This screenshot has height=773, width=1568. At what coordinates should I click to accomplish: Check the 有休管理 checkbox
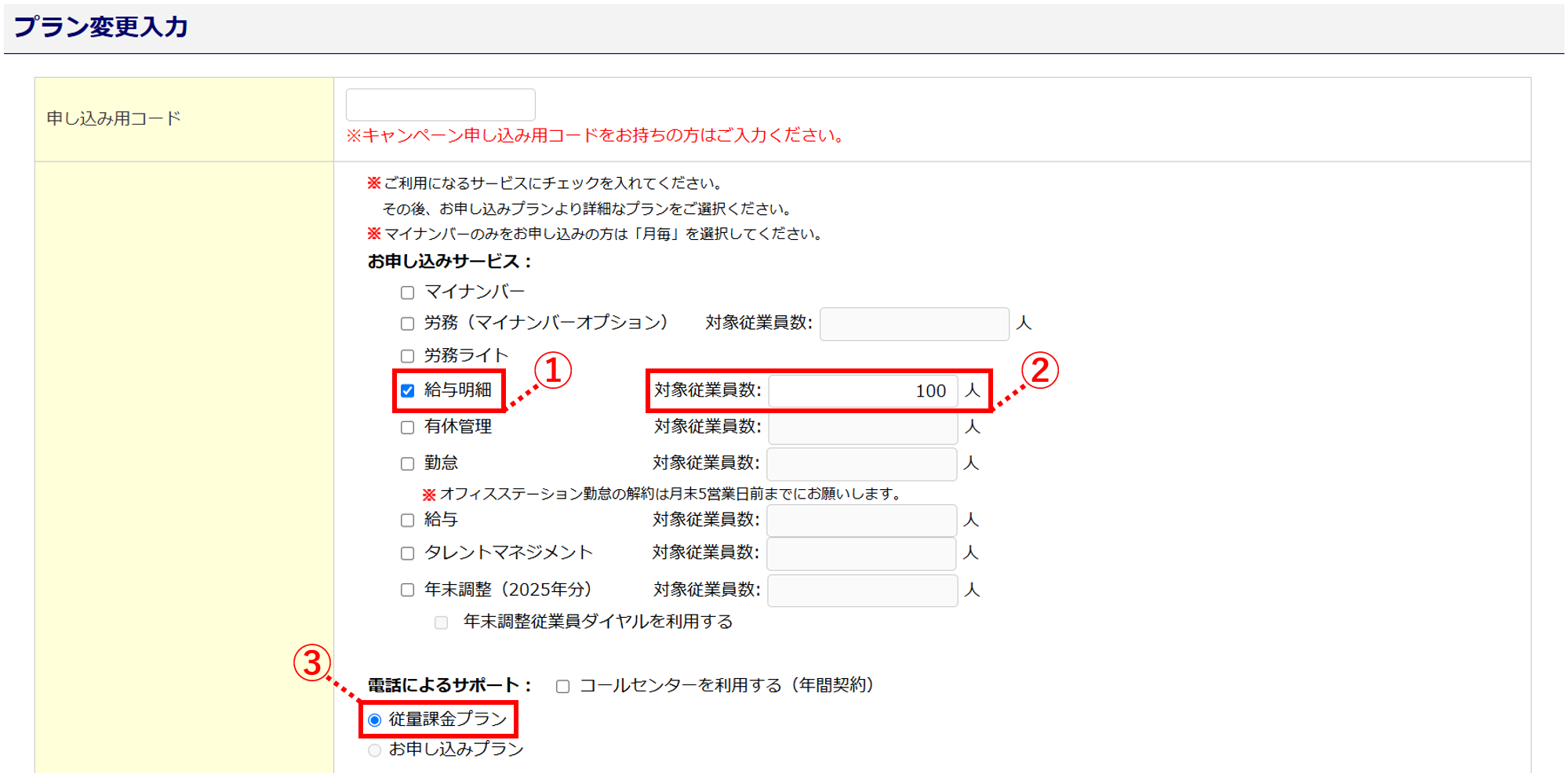click(x=407, y=427)
